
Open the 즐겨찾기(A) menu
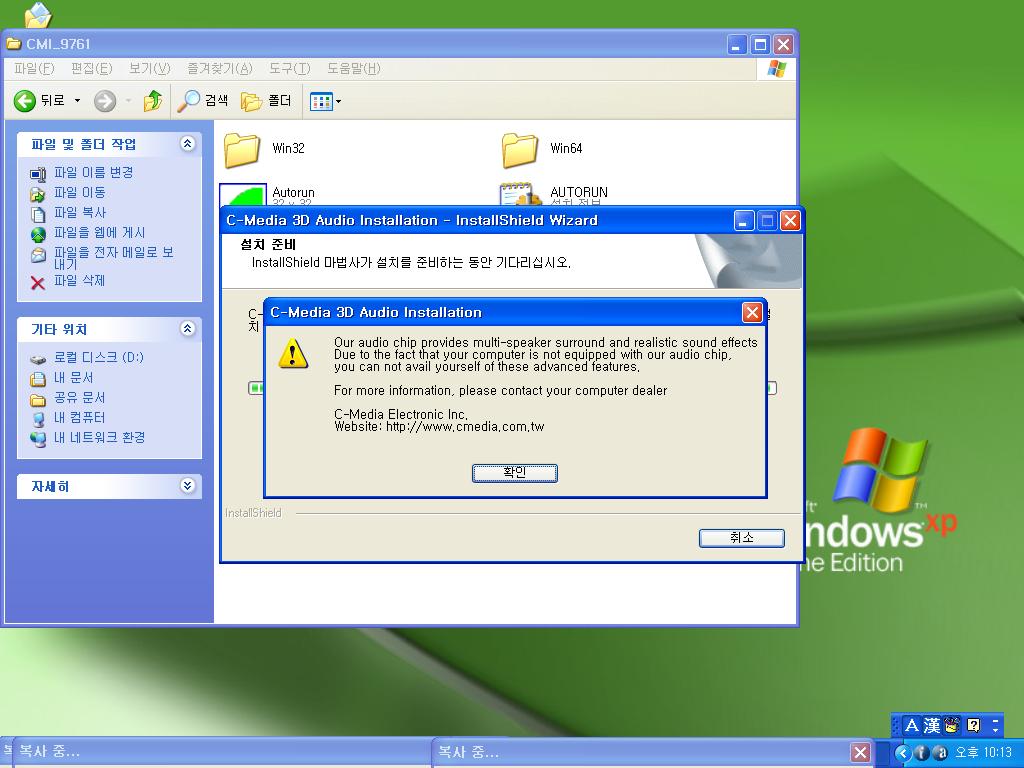click(x=219, y=69)
